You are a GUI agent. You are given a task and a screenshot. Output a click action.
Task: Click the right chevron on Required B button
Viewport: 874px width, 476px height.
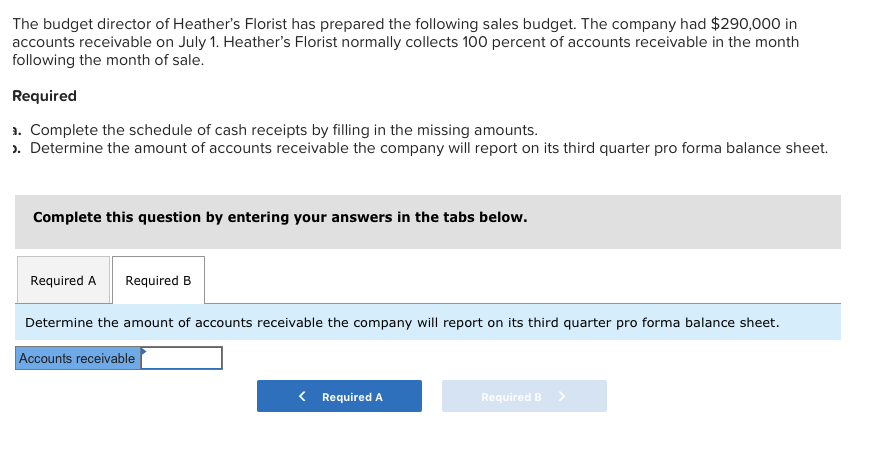(x=562, y=397)
